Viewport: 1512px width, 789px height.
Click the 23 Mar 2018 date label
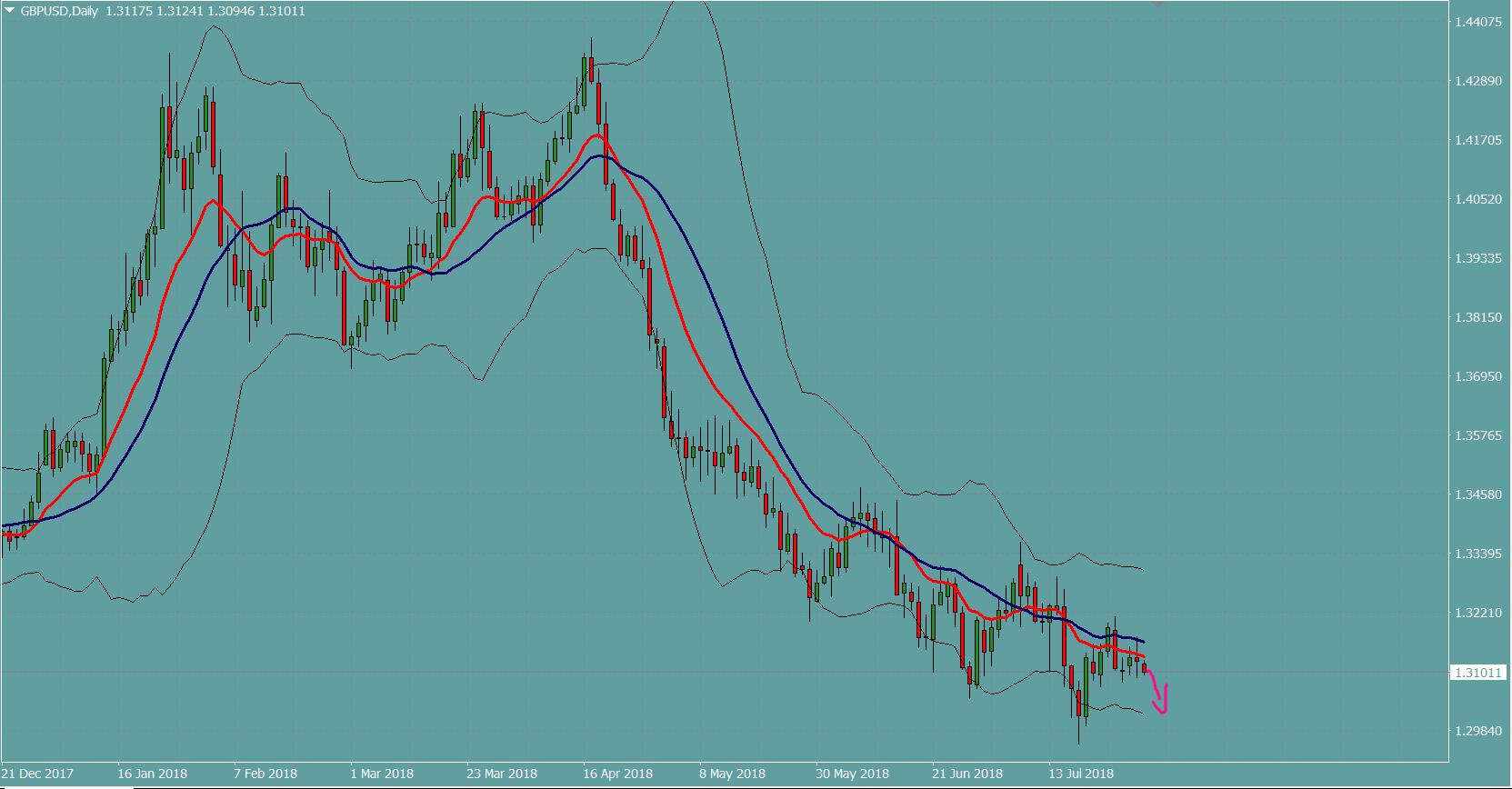coord(502,774)
